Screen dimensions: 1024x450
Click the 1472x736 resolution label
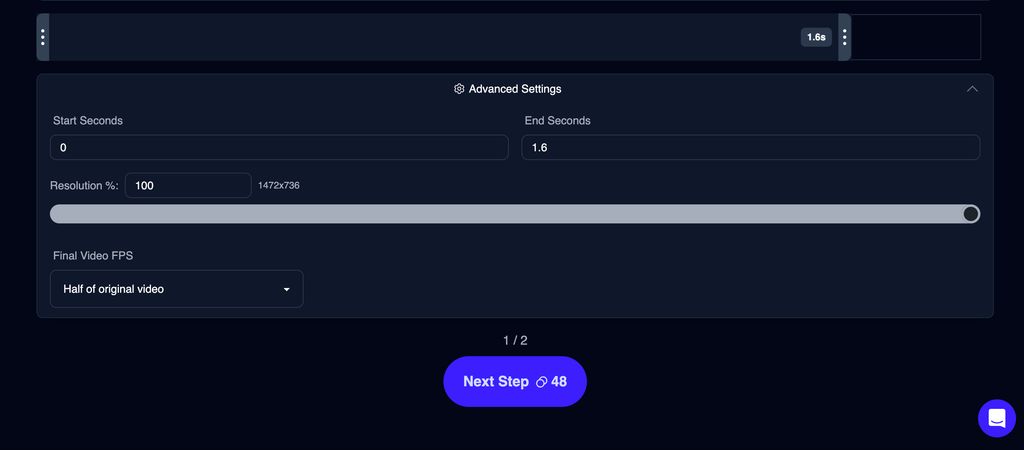click(x=279, y=185)
